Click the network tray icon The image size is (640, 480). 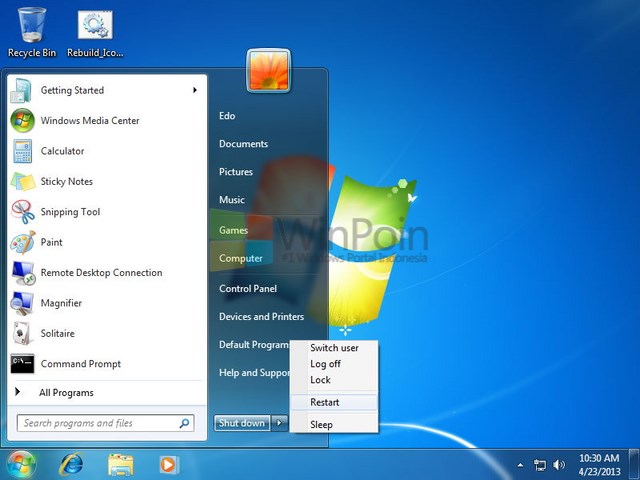(540, 464)
